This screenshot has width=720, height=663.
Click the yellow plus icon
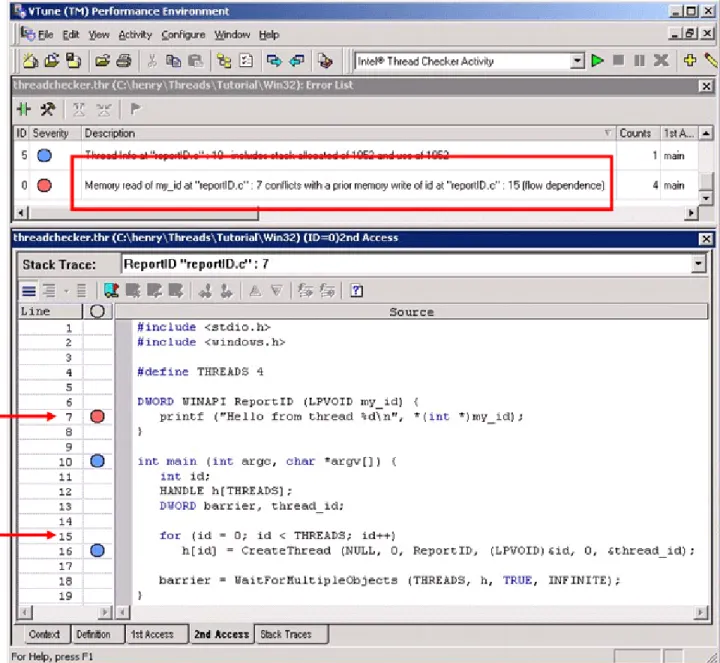click(690, 61)
